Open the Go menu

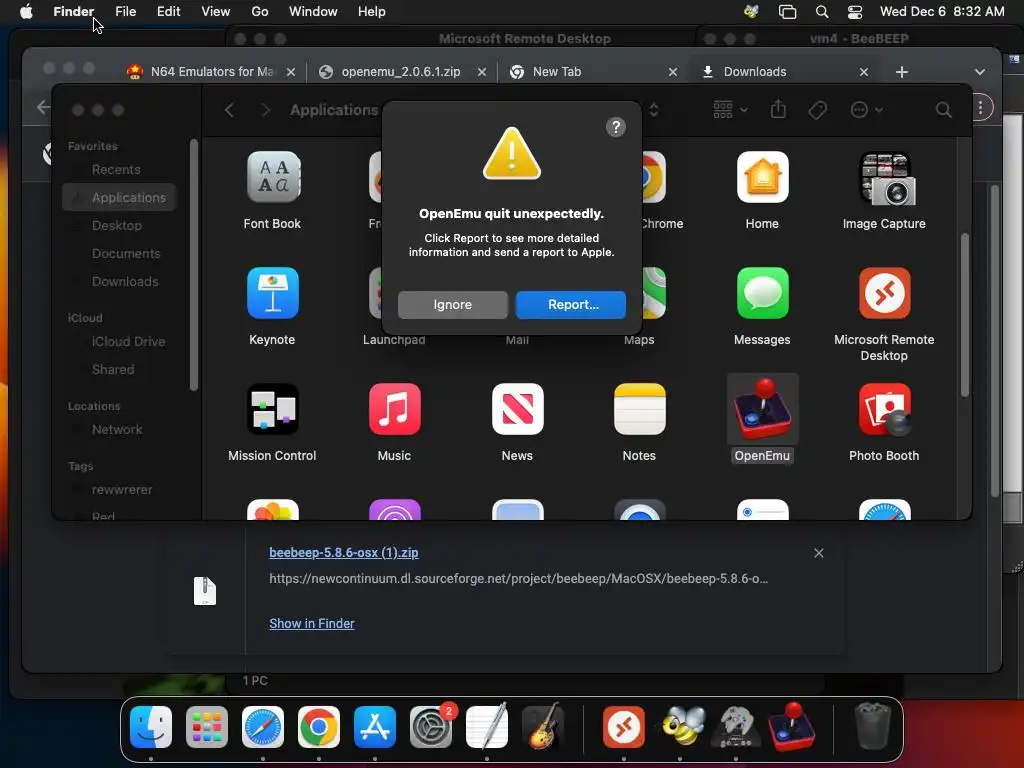tap(260, 12)
